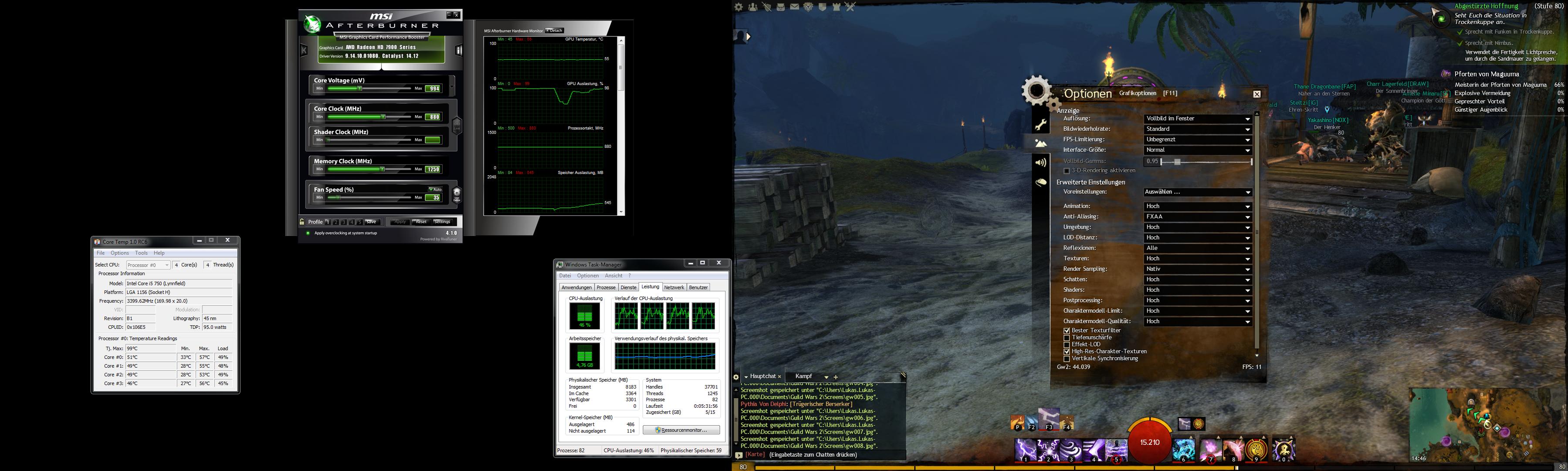Enable 'Effekt-LOD' checkbox
Image resolution: width=1568 pixels, height=471 pixels.
pyautogui.click(x=1067, y=344)
